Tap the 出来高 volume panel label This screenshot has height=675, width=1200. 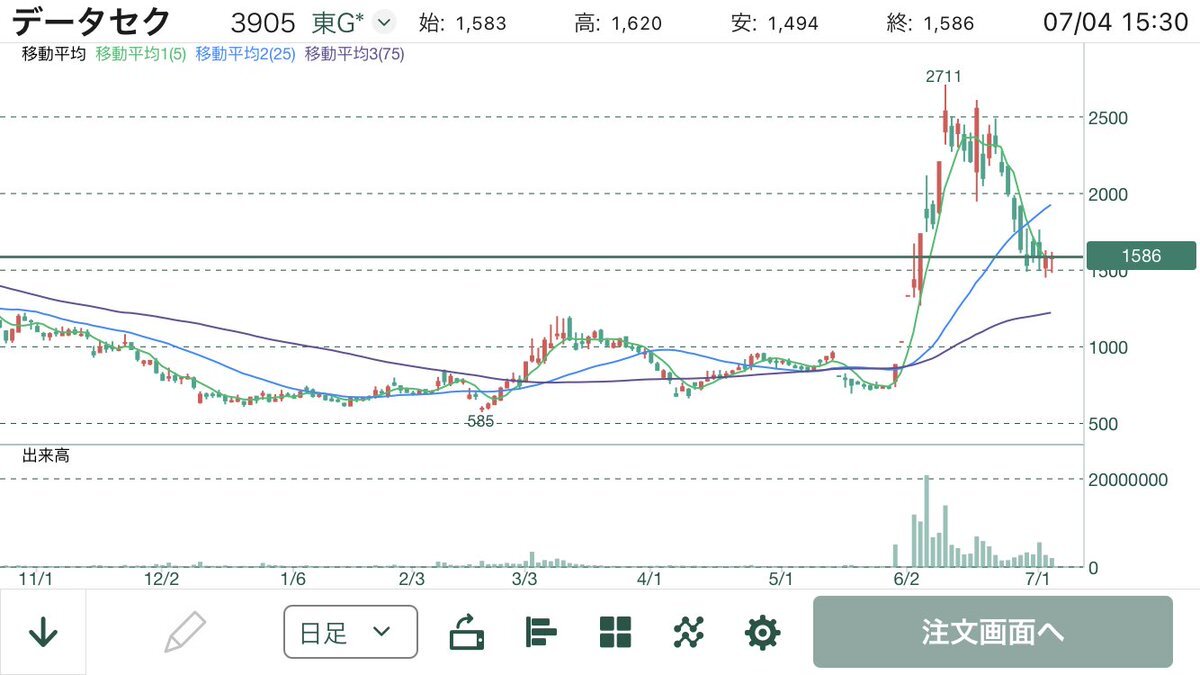tap(46, 457)
